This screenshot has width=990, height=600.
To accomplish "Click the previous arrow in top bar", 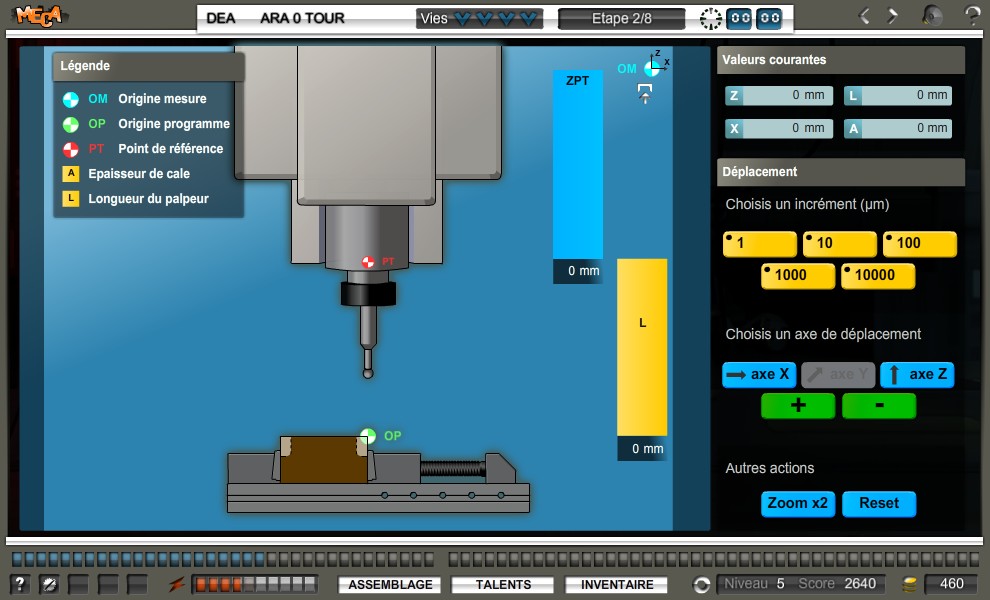I will pos(865,16).
